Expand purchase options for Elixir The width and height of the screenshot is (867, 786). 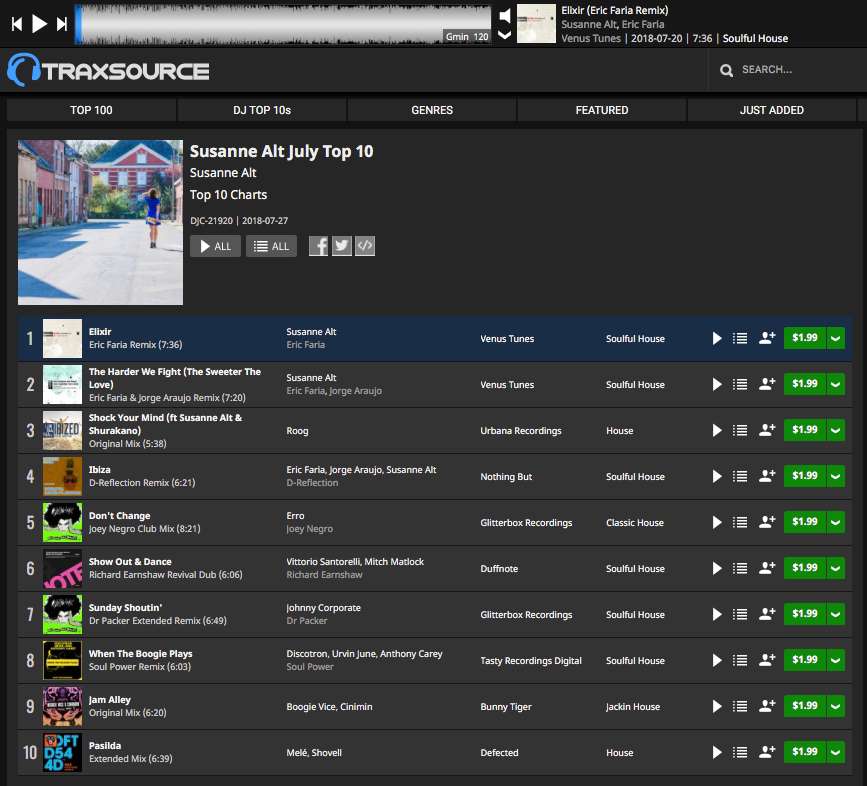tap(835, 338)
